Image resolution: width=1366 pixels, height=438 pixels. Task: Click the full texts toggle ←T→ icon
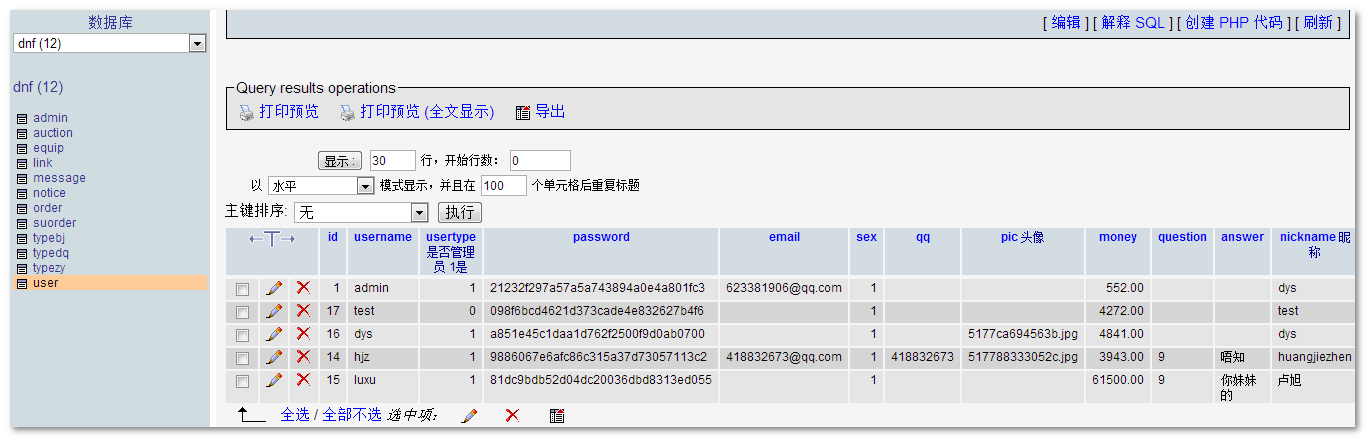[x=272, y=239]
